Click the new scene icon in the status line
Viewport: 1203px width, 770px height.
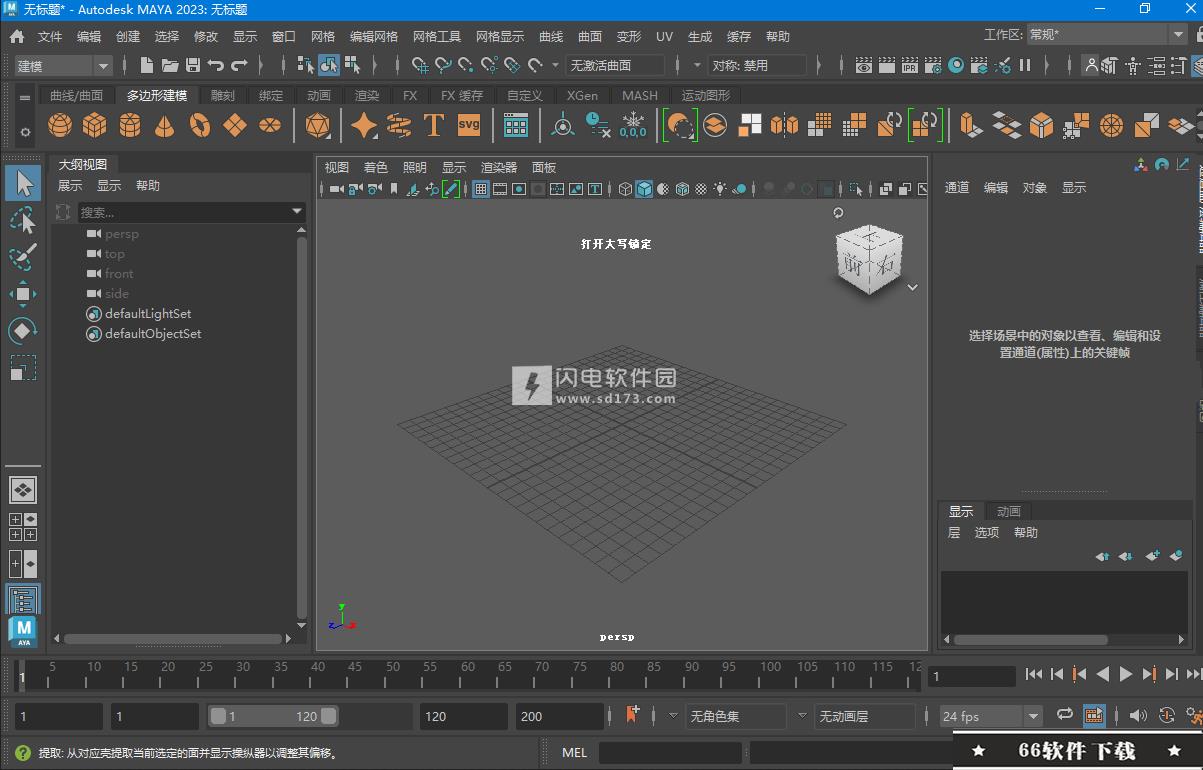click(147, 65)
